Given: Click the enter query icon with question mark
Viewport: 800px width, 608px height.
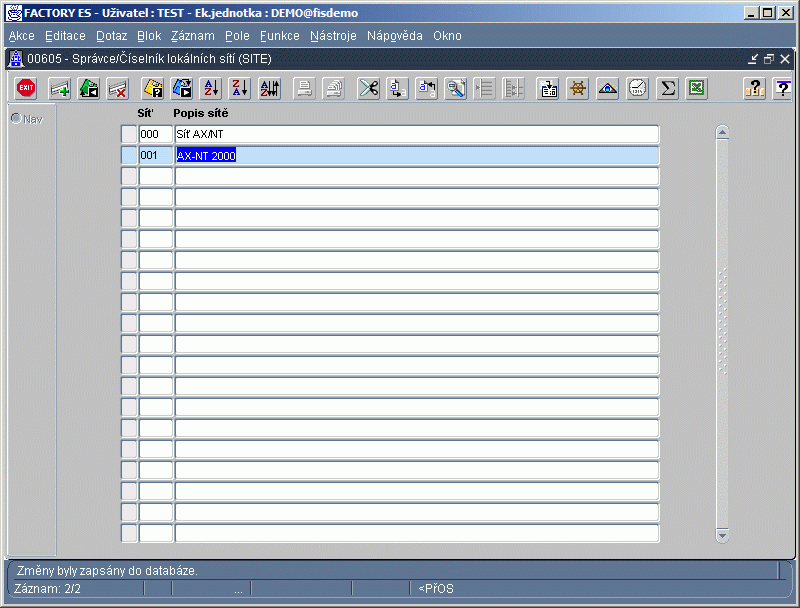Looking at the screenshot, I should coord(153,89).
